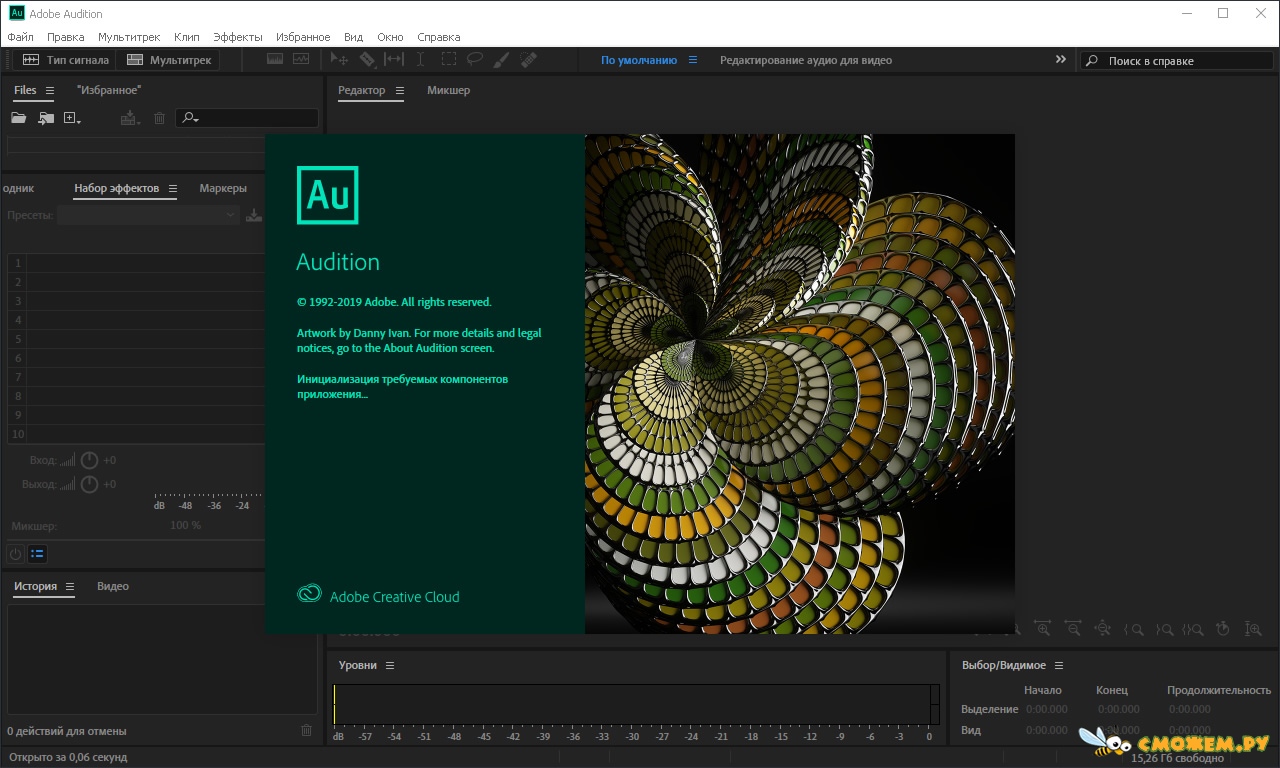Open the Справка menu
This screenshot has height=768, width=1280.
point(439,37)
